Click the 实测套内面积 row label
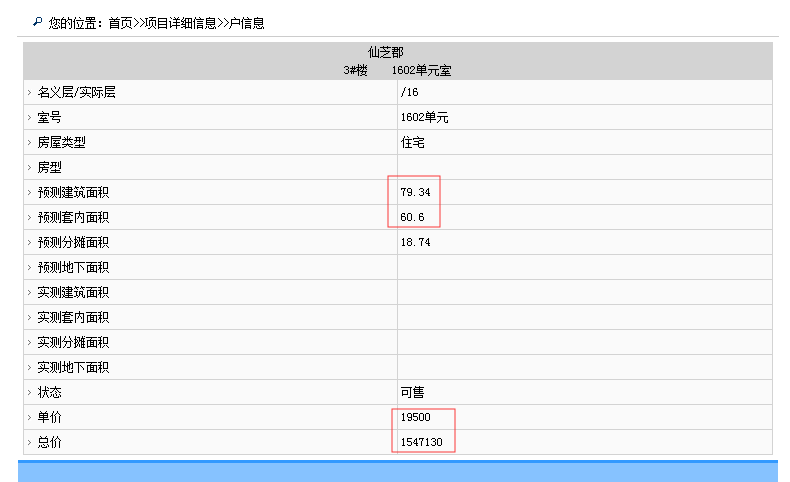The height and width of the screenshot is (482, 790). click(x=74, y=317)
